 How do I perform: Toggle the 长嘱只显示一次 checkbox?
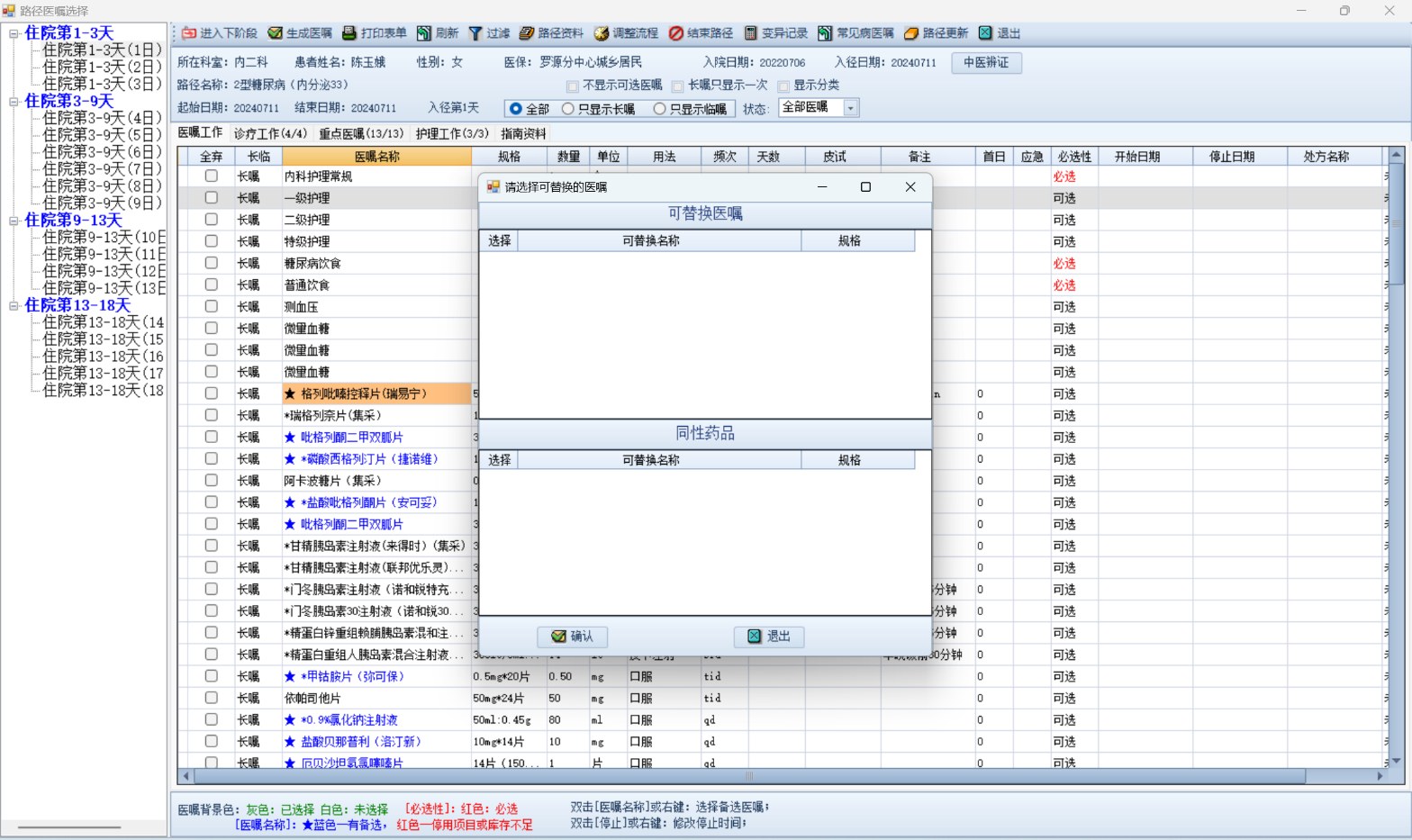pos(678,86)
